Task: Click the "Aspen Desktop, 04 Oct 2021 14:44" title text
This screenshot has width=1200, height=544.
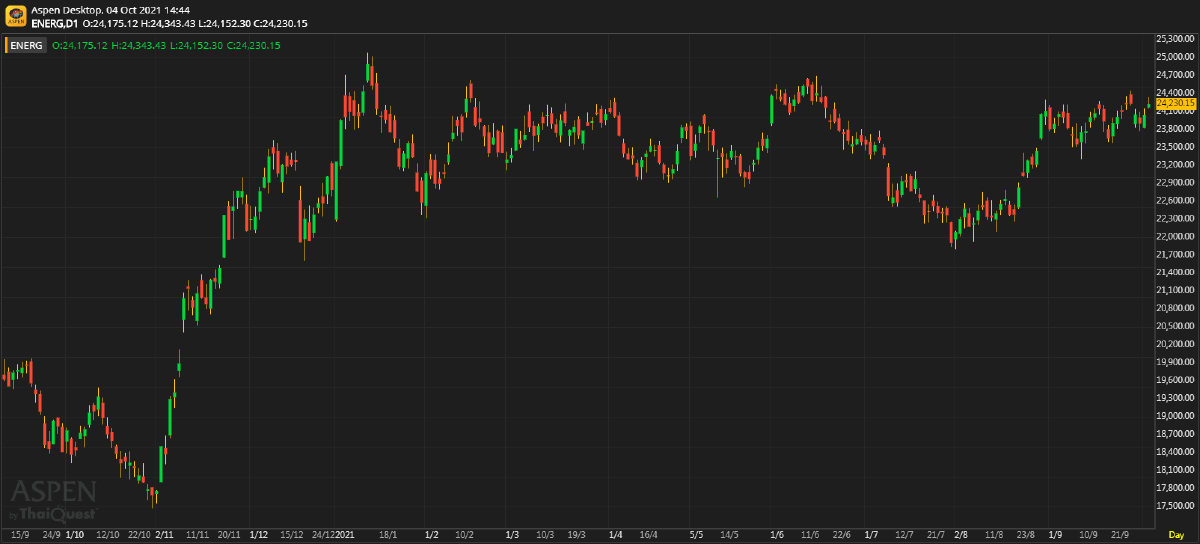Action: tap(111, 9)
